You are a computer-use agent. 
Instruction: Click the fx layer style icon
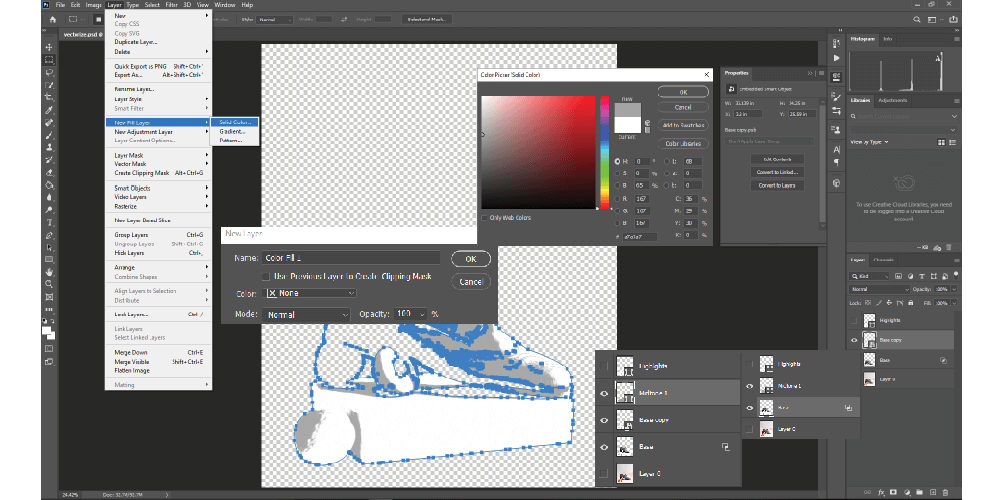(x=881, y=492)
